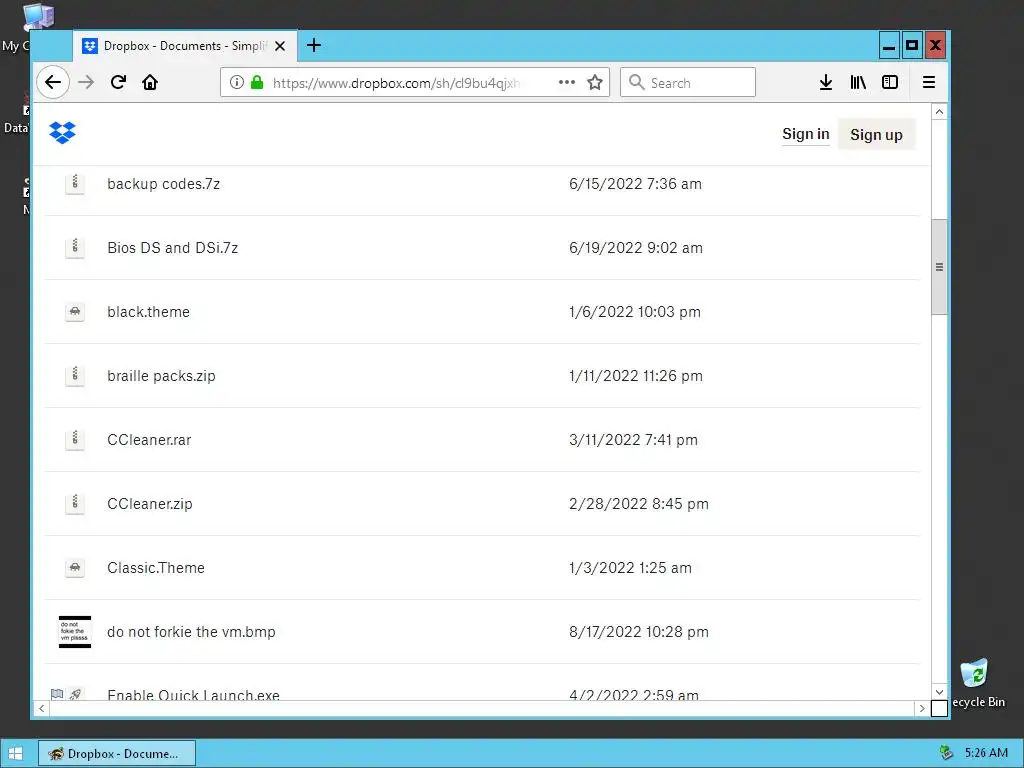Viewport: 1024px width, 768px height.
Task: Click the archive icon for CCleaner.zip
Action: pos(74,504)
